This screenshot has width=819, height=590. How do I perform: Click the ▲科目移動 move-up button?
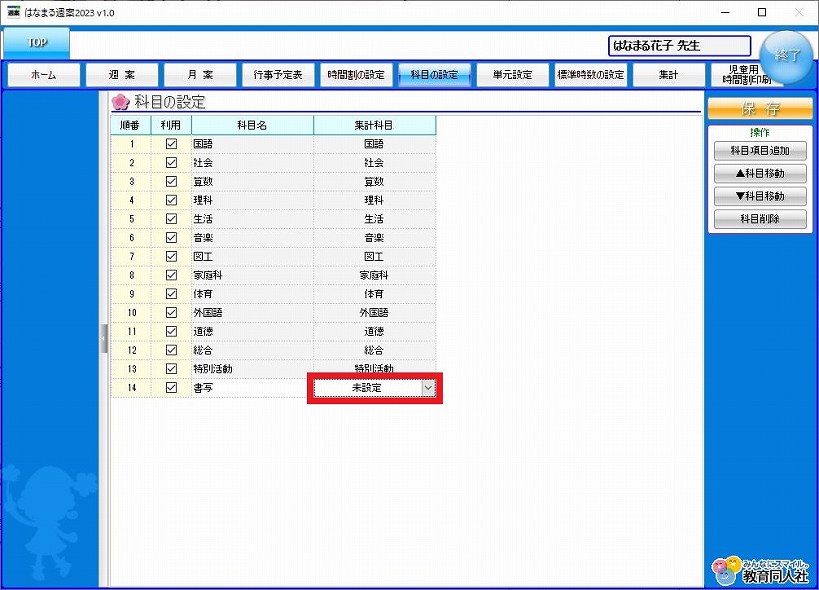[x=760, y=173]
